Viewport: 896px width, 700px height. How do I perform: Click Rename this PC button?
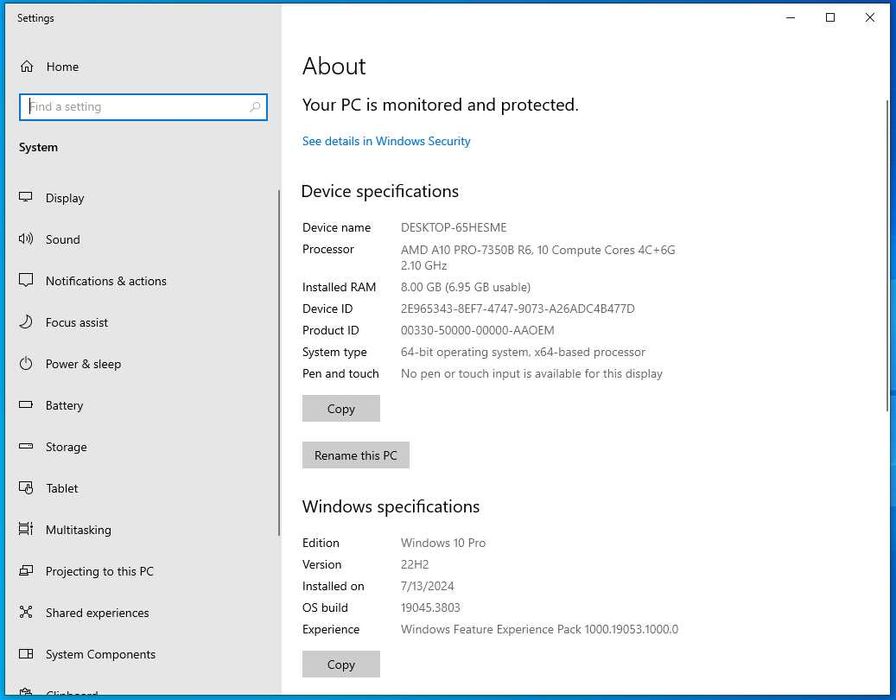[355, 455]
